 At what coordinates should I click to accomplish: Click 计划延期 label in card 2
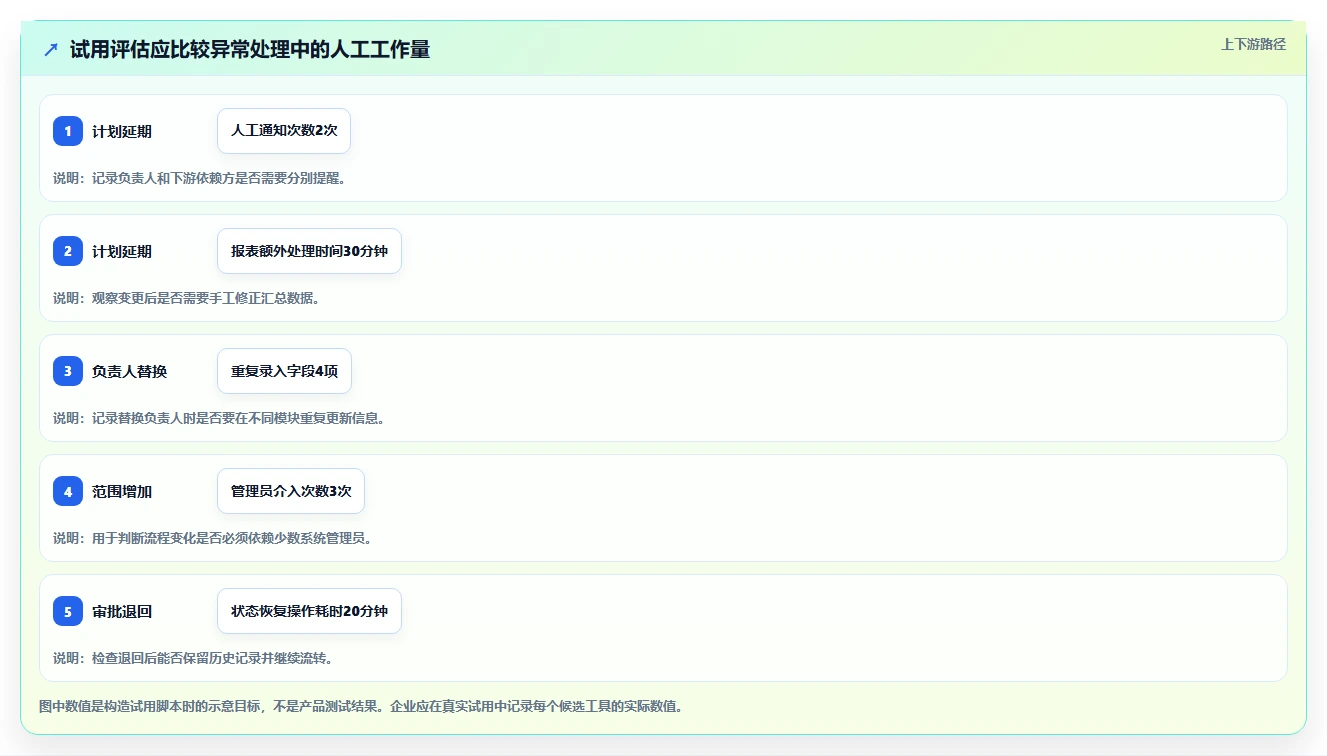tap(122, 252)
